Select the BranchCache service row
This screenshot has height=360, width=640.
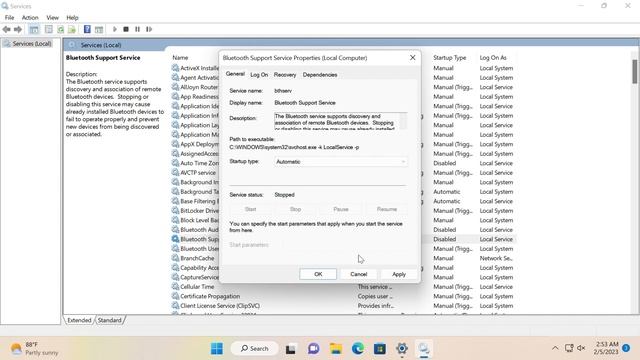coord(197,258)
